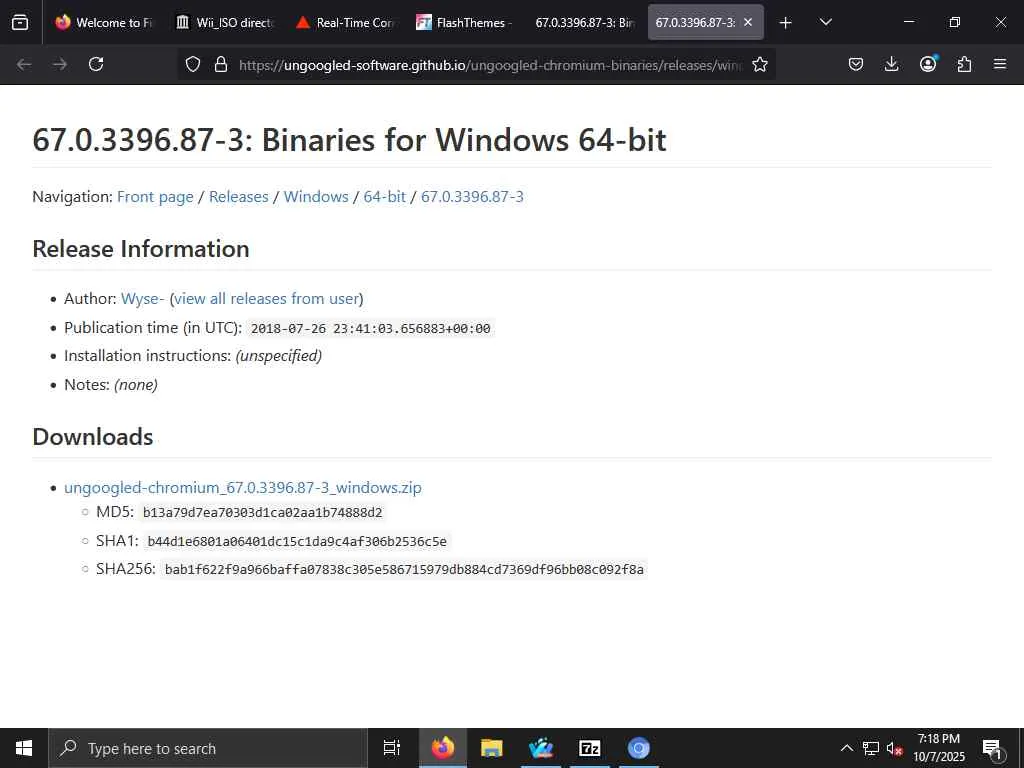Screen dimensions: 1024x768
Task: Open Task View on taskbar
Action: [392, 748]
